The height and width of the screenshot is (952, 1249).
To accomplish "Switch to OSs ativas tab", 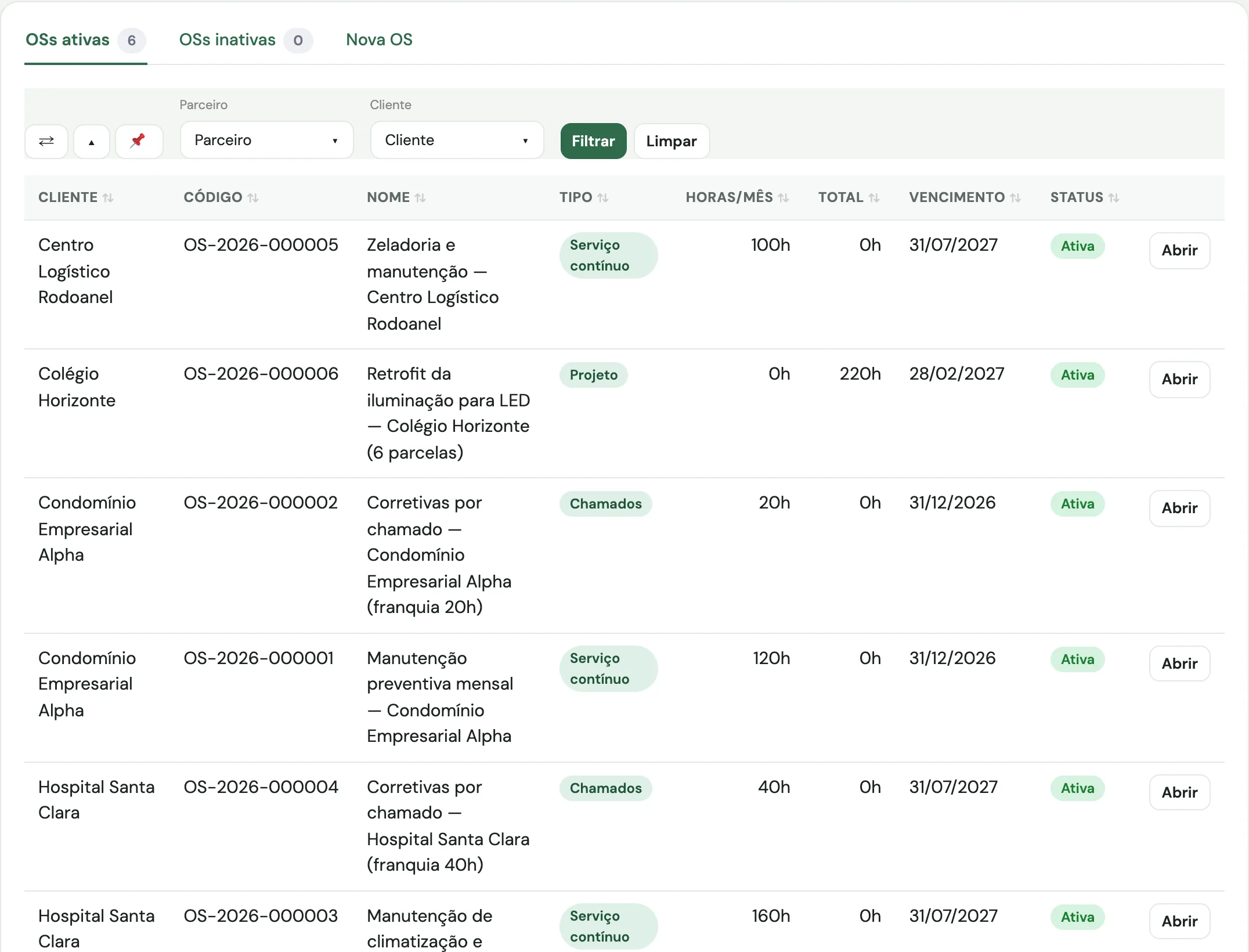I will pyautogui.click(x=85, y=40).
